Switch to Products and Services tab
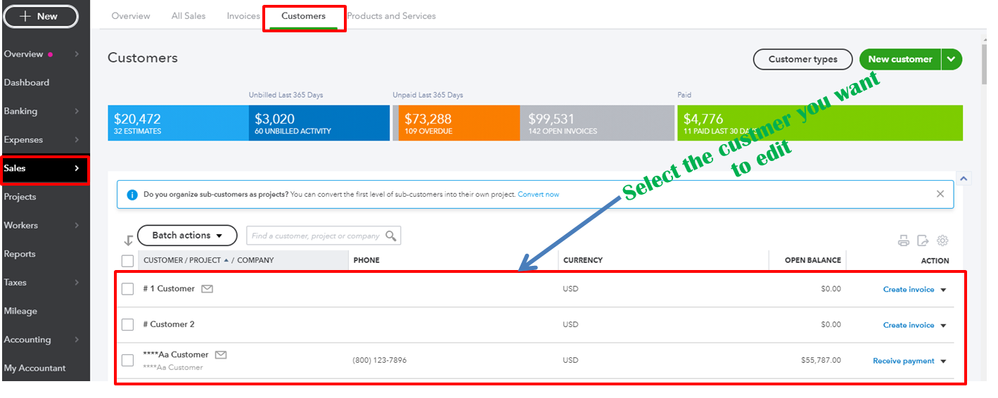This screenshot has height=398, width=998. point(391,16)
